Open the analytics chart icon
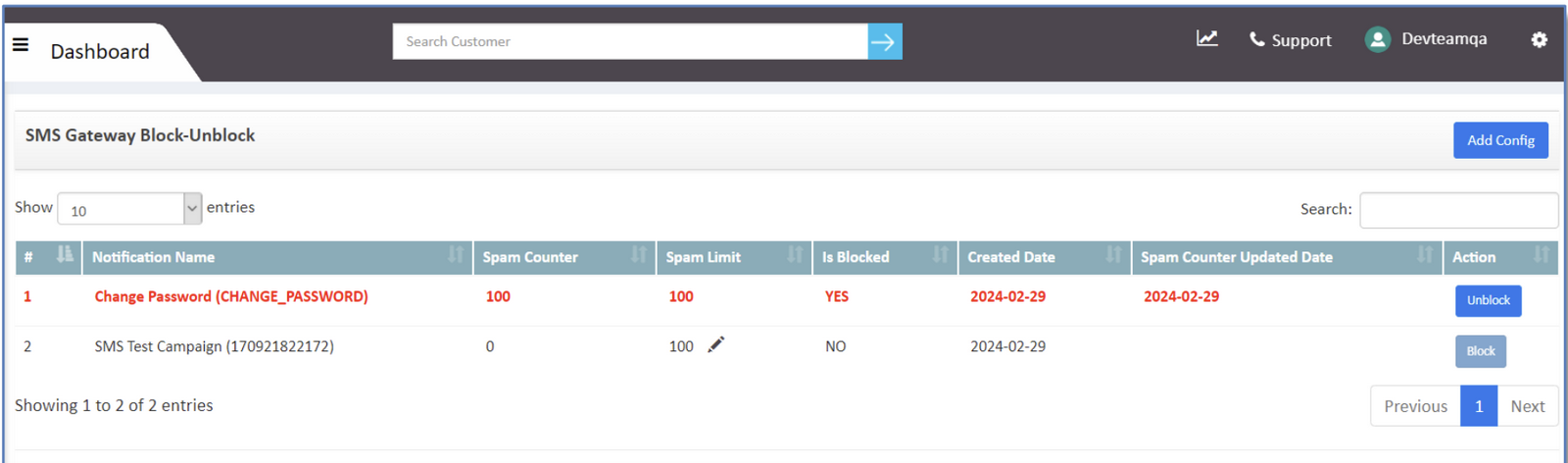1568x463 pixels. tap(1206, 38)
